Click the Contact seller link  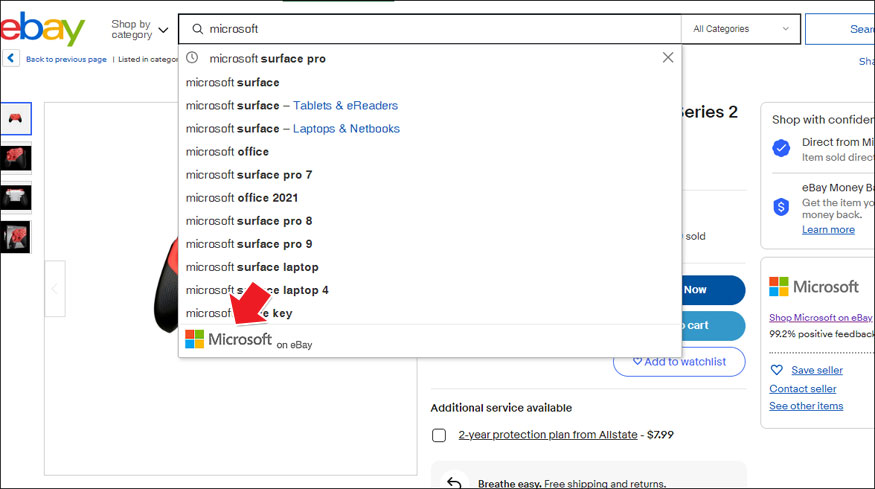coord(802,389)
